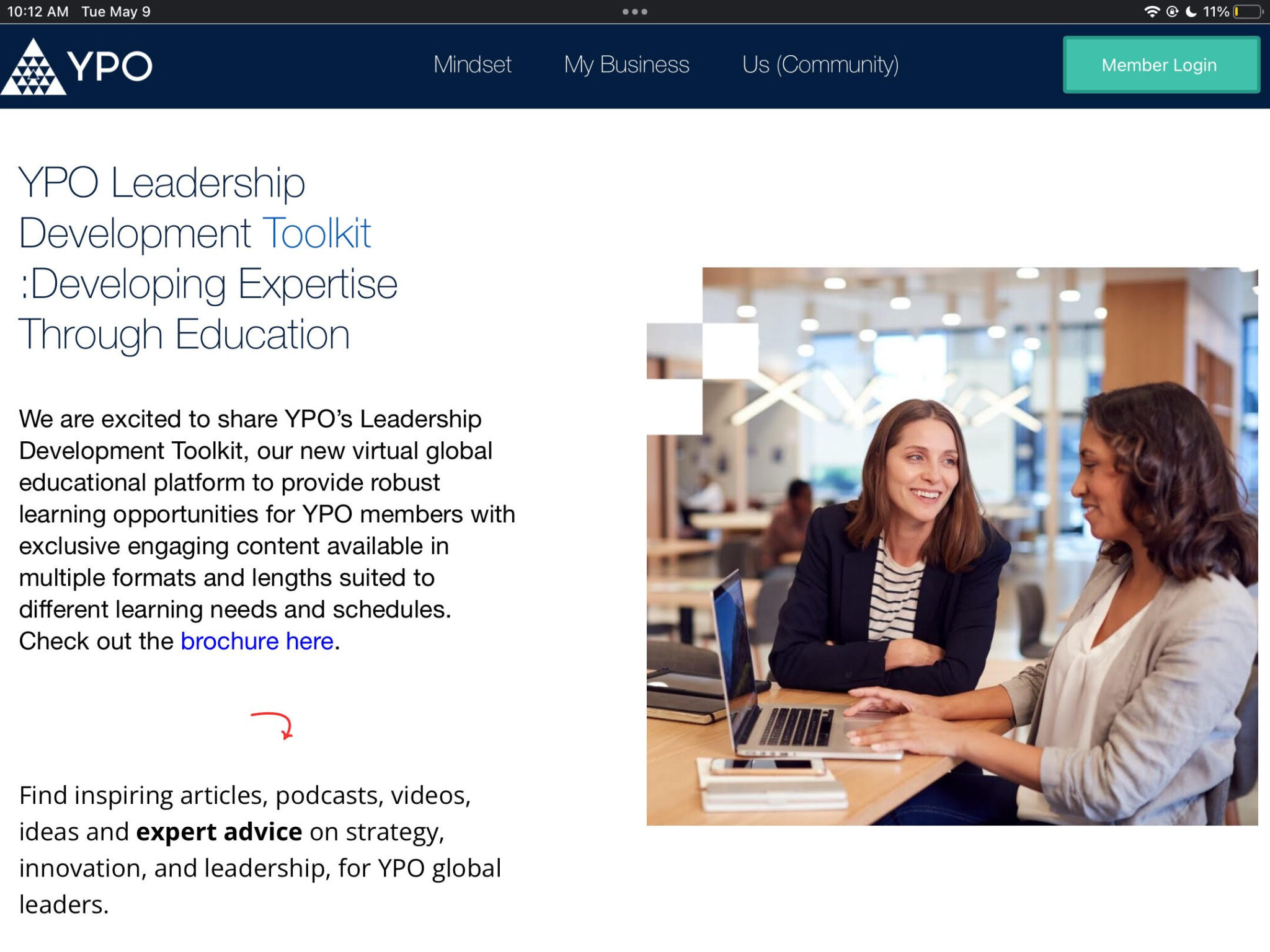This screenshot has width=1270, height=952.
Task: Tap the 10:12 AM clock in status bar
Action: [38, 12]
